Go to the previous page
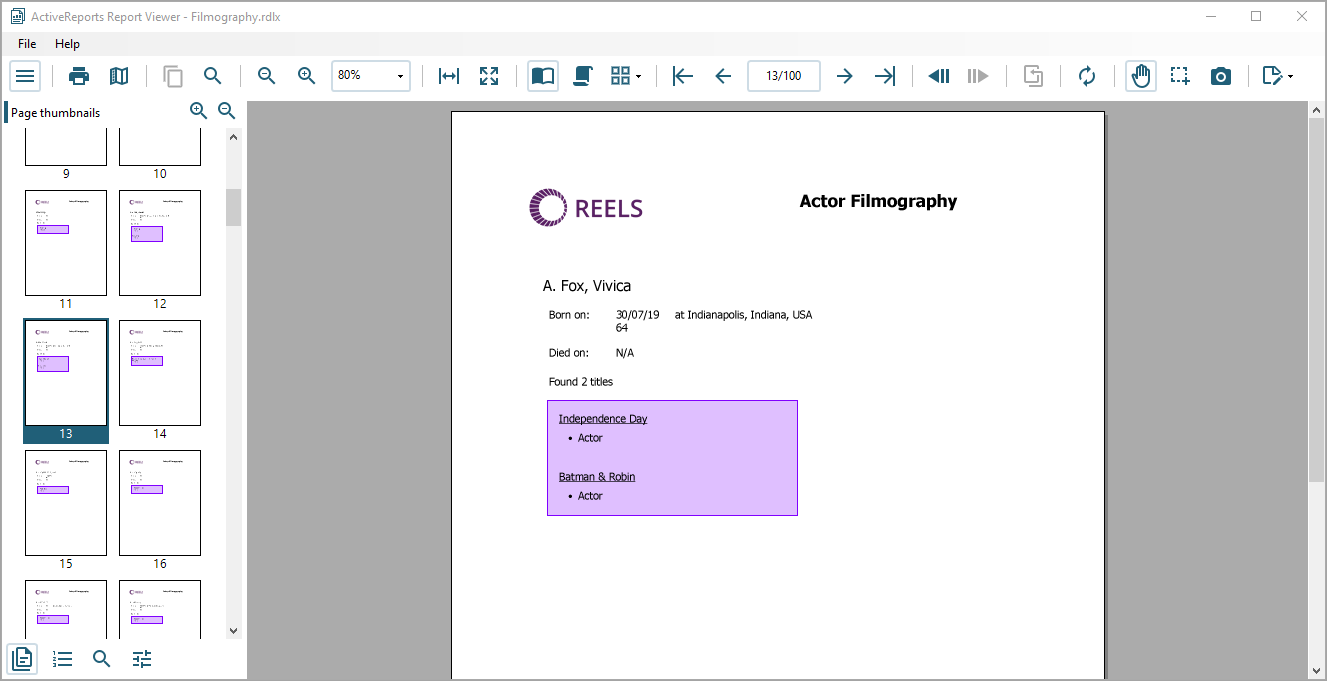 coord(723,76)
